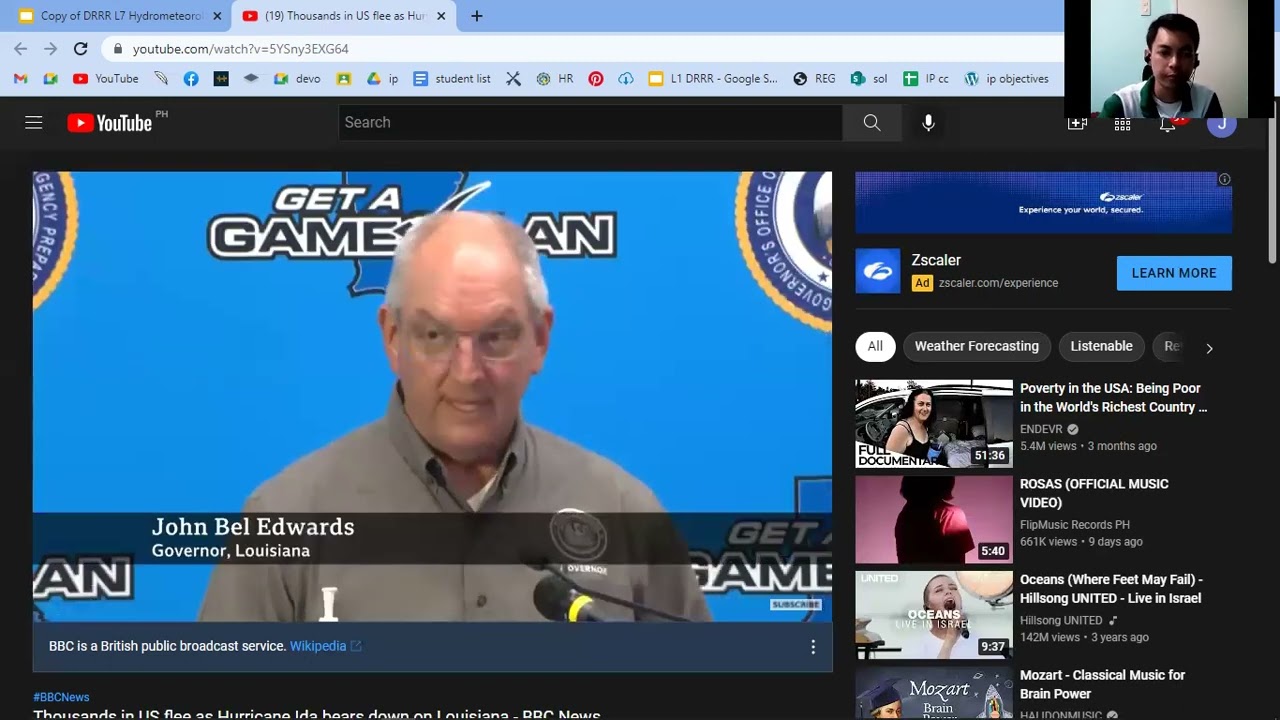Screen dimensions: 1280x720
Task: Open Oceans Hillsong UNITED video thumbnail
Action: pos(934,615)
